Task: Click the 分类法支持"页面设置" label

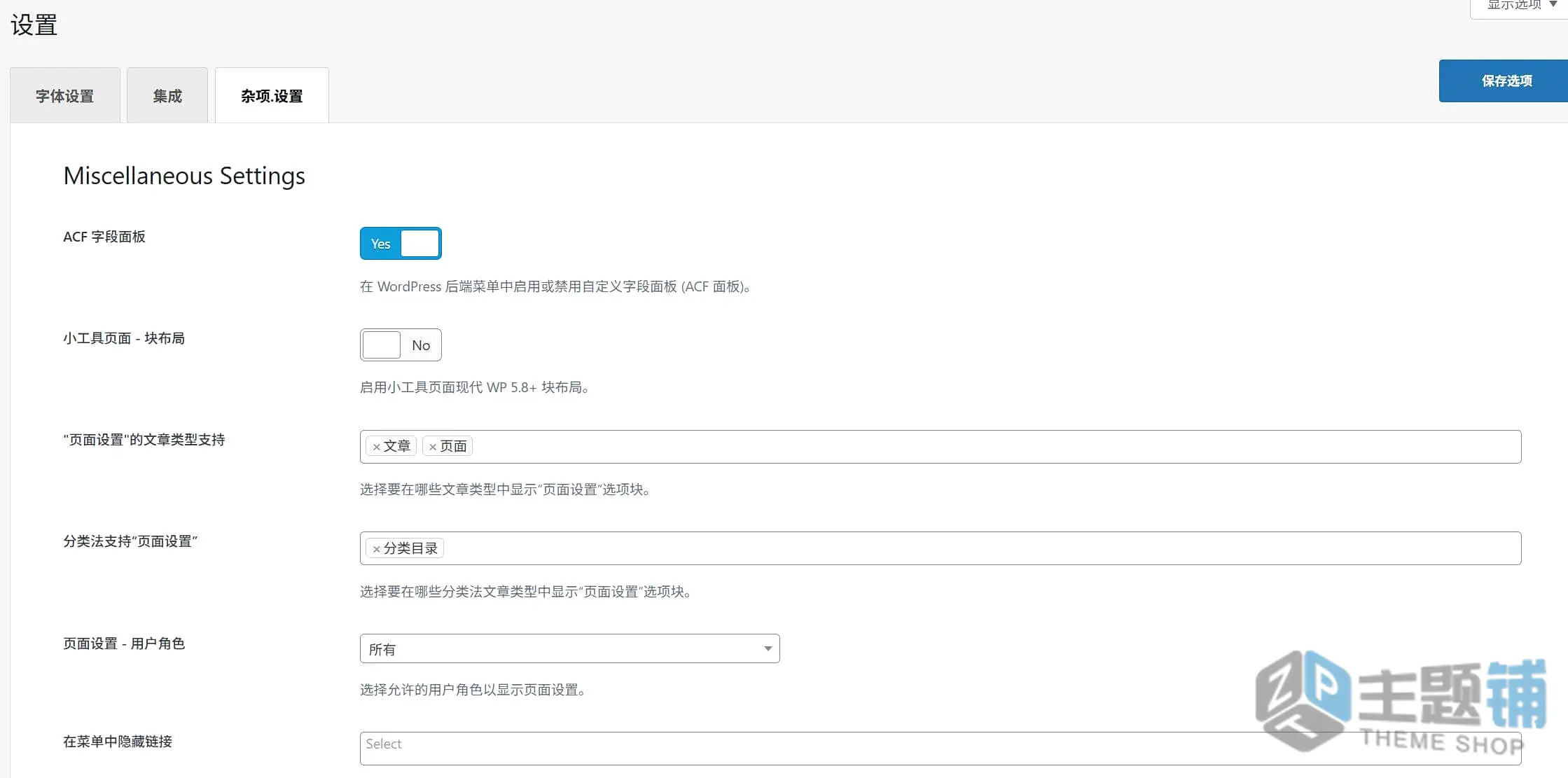Action: click(130, 541)
